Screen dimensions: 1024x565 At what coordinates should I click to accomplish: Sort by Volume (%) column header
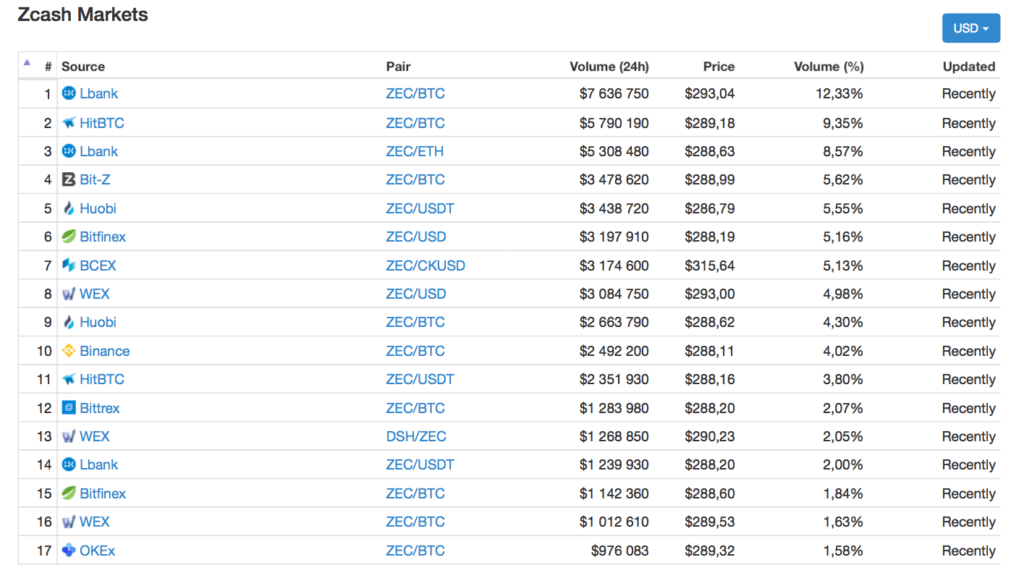(829, 67)
